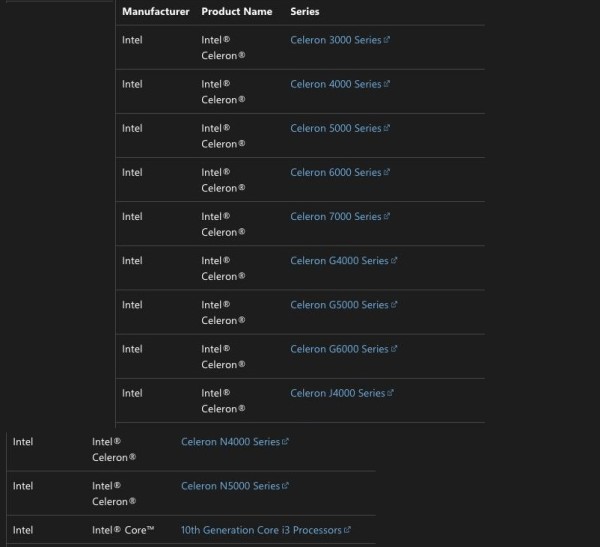The image size is (600, 547).
Task: Click Intel manufacturer cell in Core i3 row
Action: tap(23, 530)
